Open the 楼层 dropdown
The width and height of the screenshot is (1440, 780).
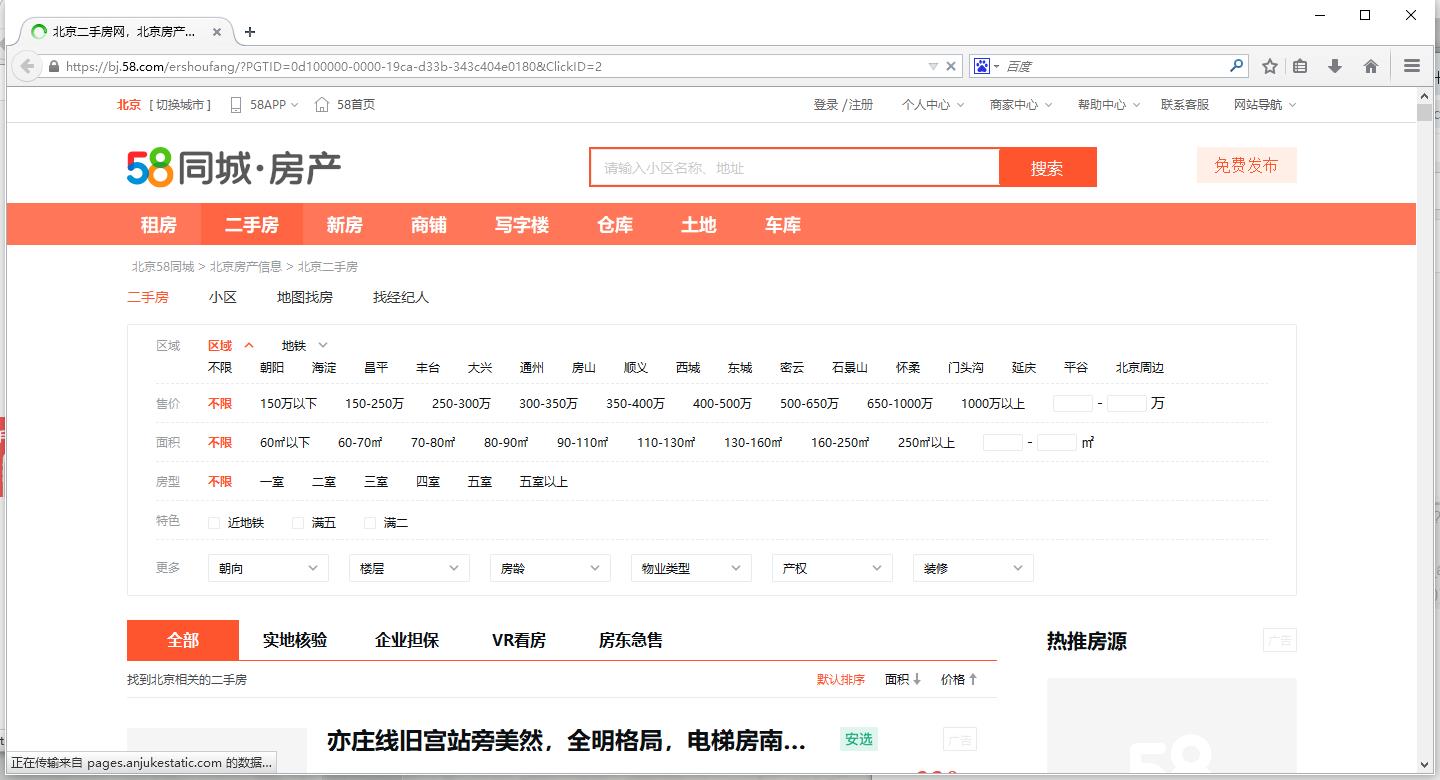coord(409,568)
